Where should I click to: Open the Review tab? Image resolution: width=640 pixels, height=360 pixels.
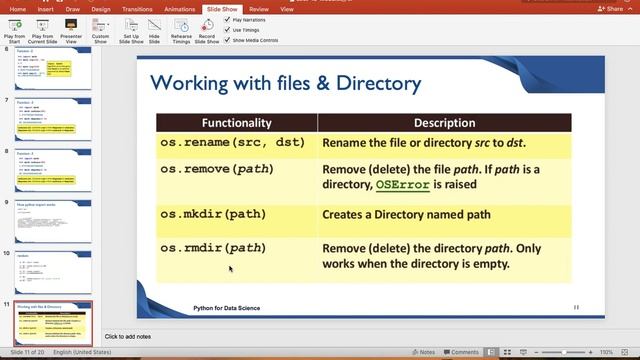coord(259,9)
